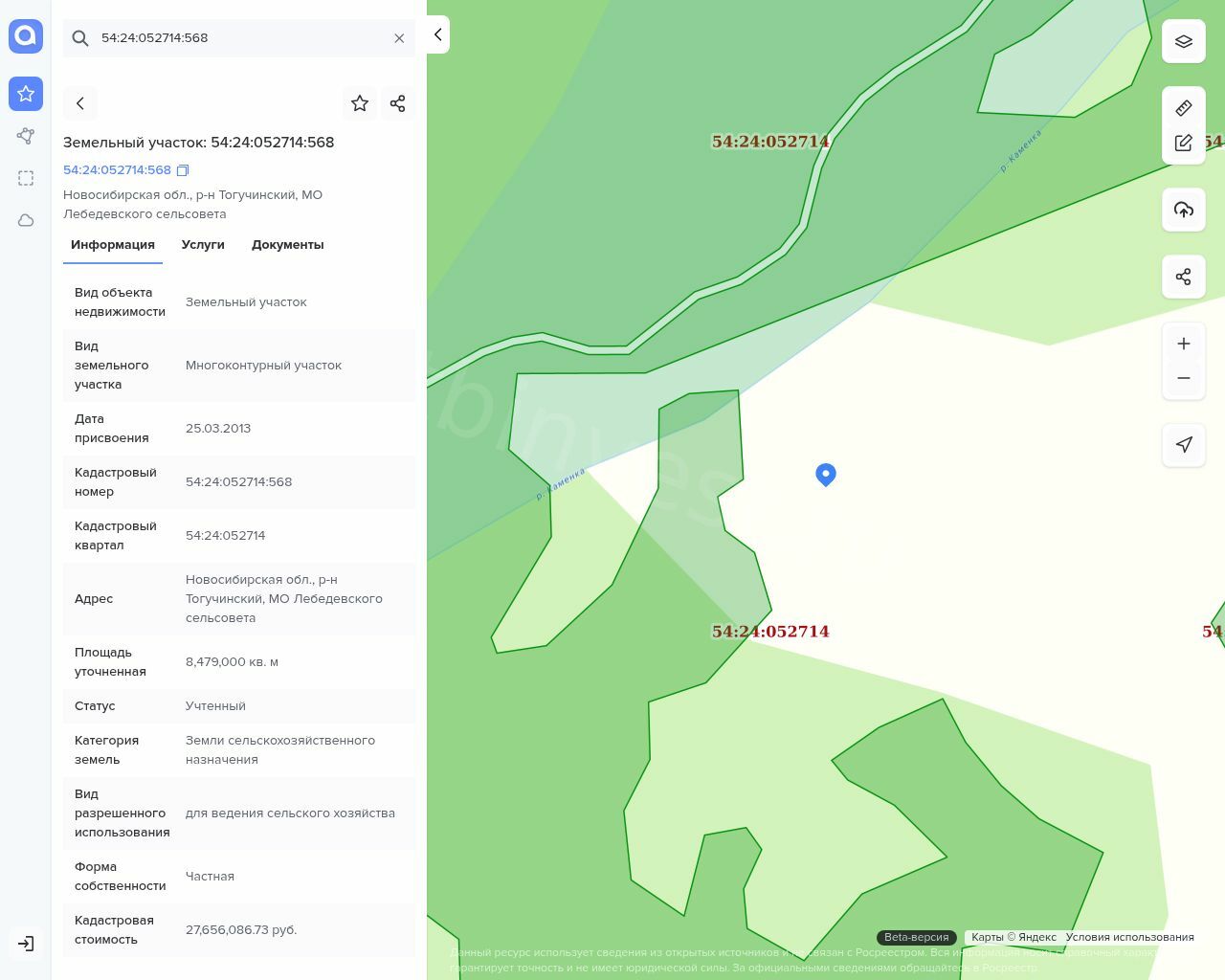Copy the cadastral number to clipboard

183,170
